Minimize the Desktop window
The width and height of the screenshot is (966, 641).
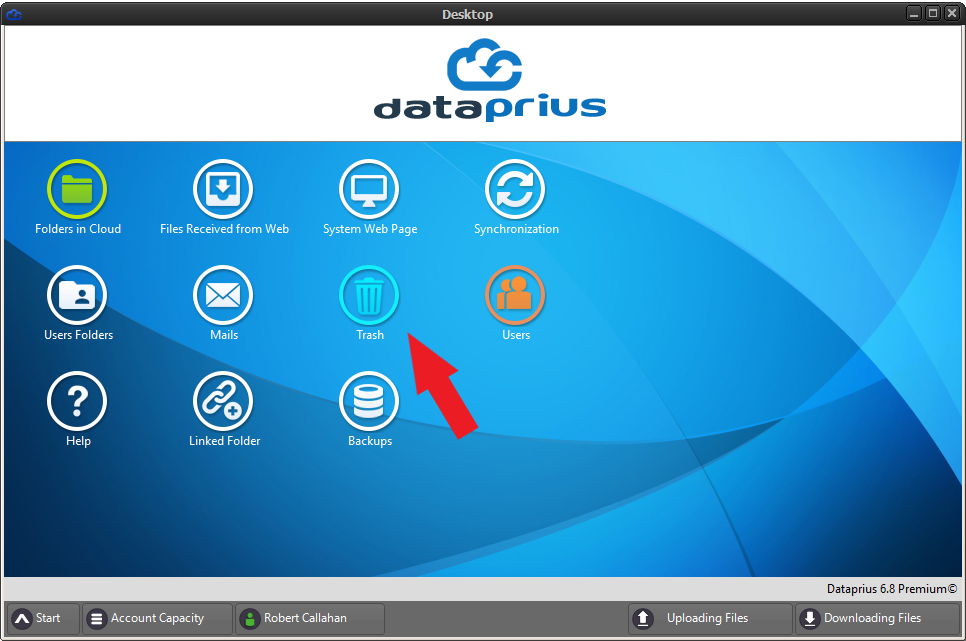pos(914,13)
